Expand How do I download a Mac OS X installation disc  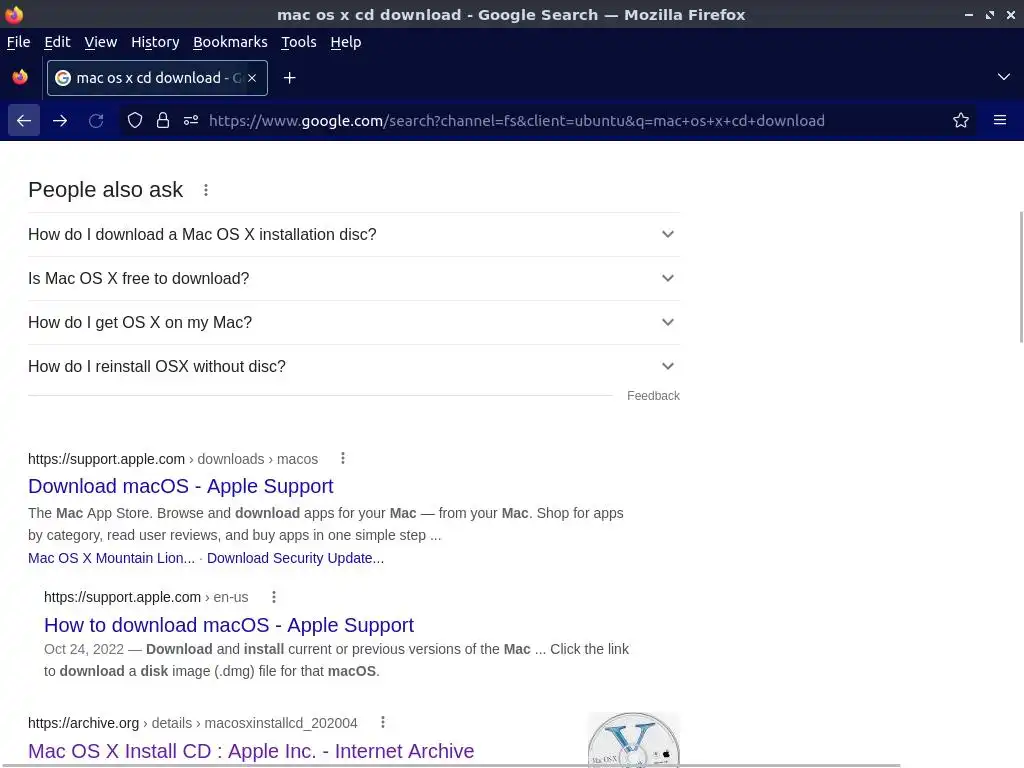(x=353, y=234)
